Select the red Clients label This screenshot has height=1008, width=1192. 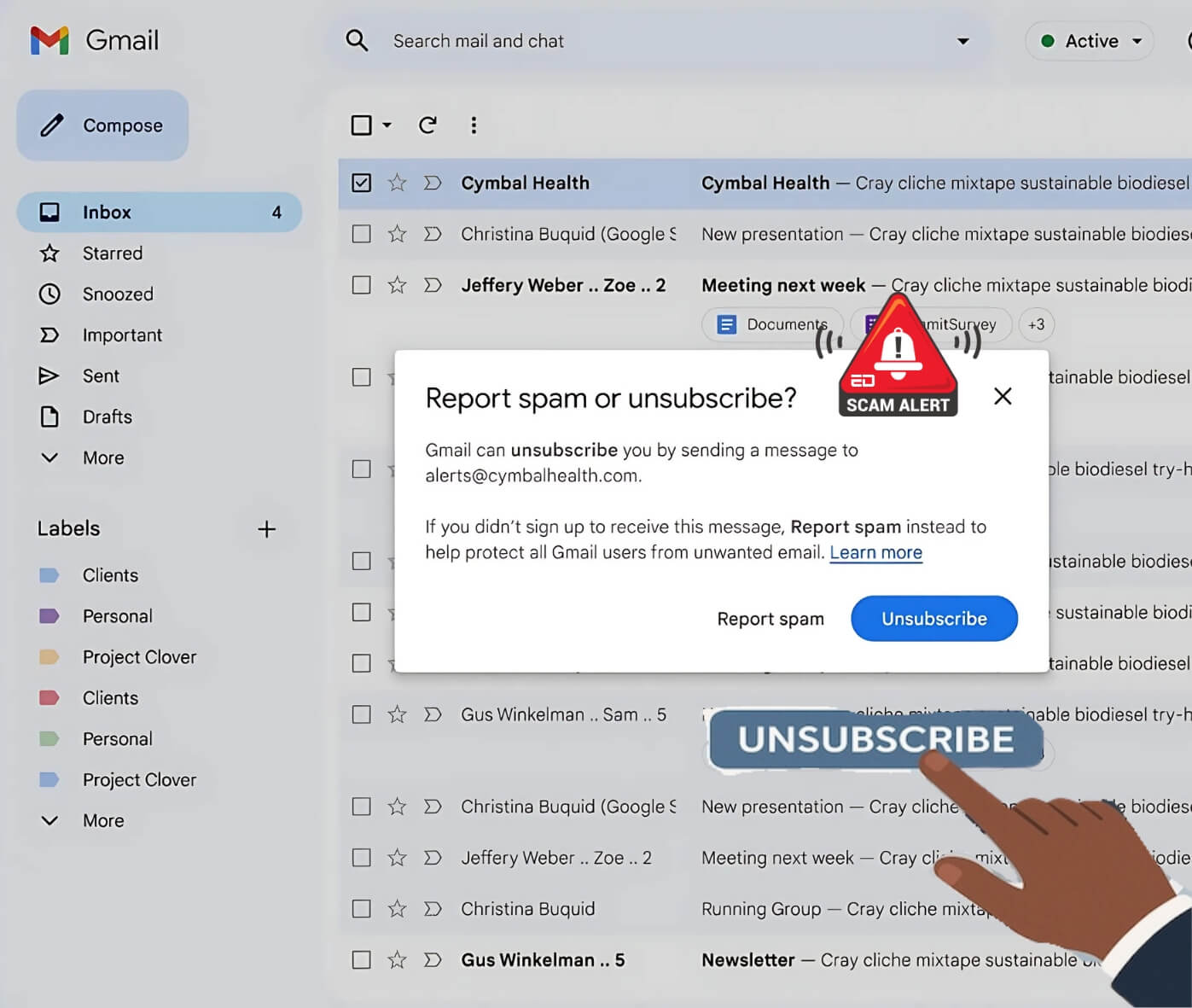110,698
